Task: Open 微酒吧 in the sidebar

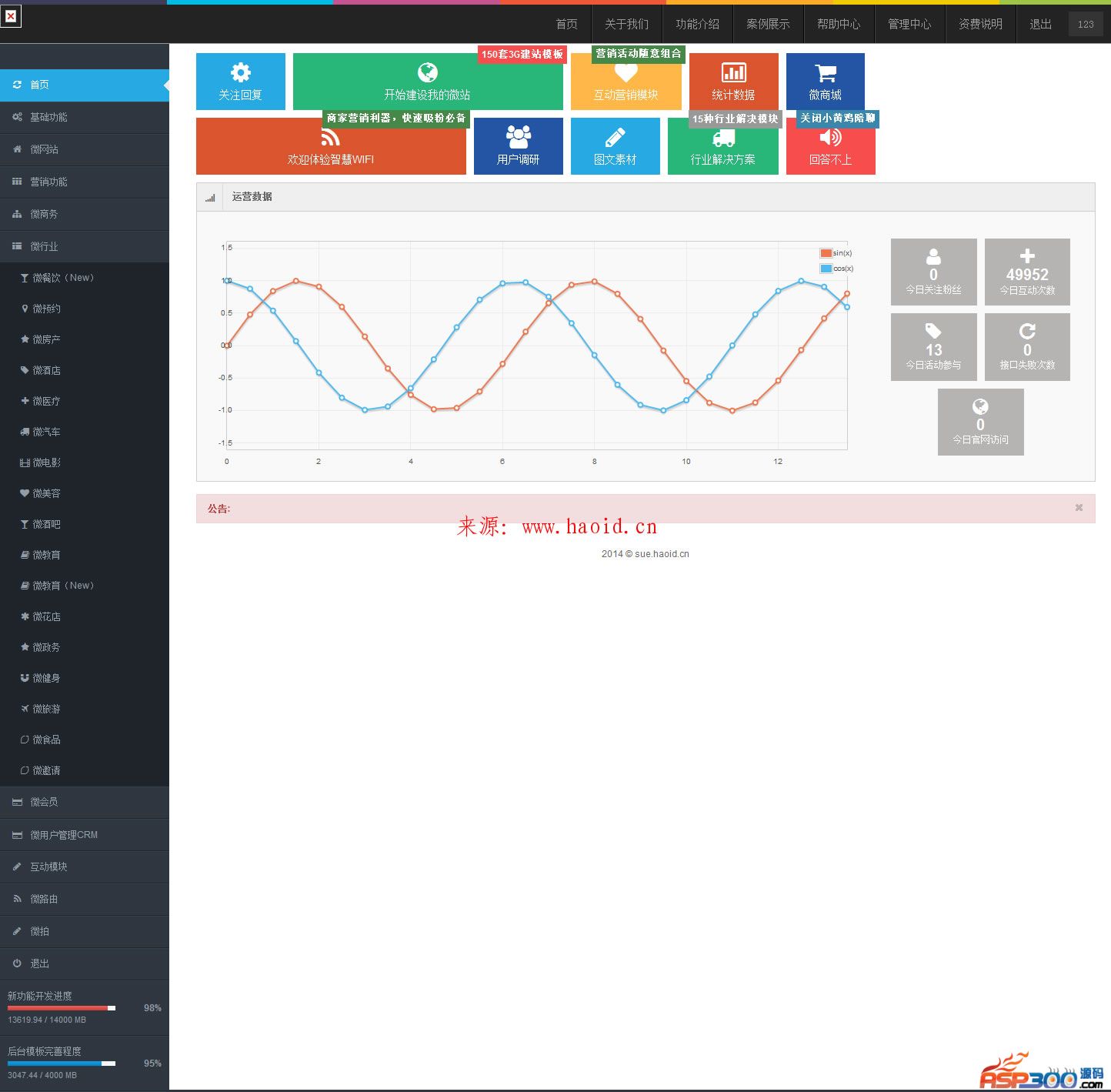Action: click(x=85, y=524)
